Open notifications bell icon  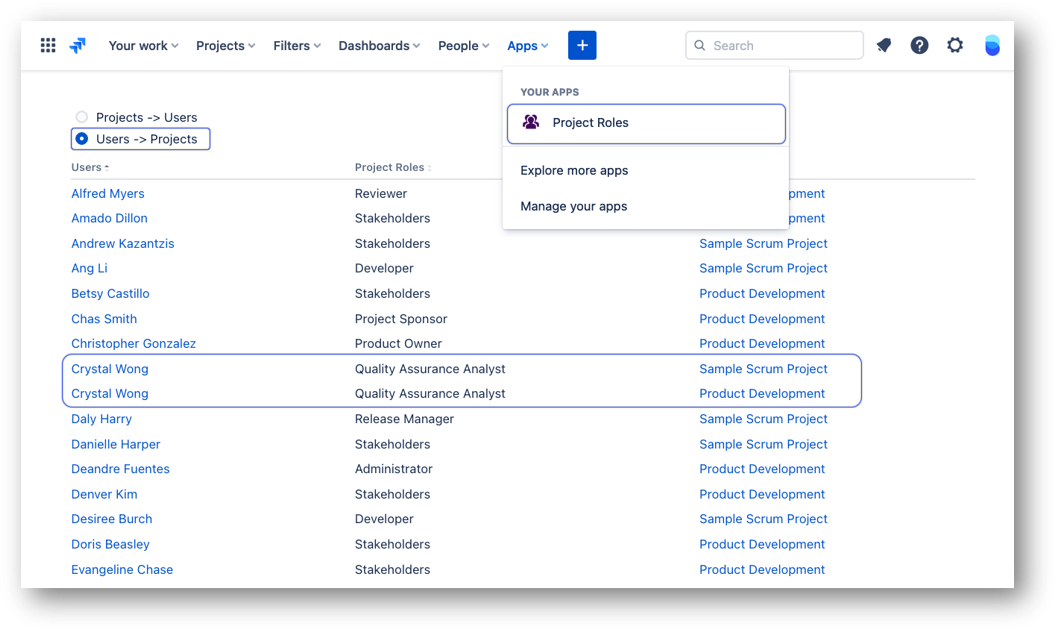884,45
